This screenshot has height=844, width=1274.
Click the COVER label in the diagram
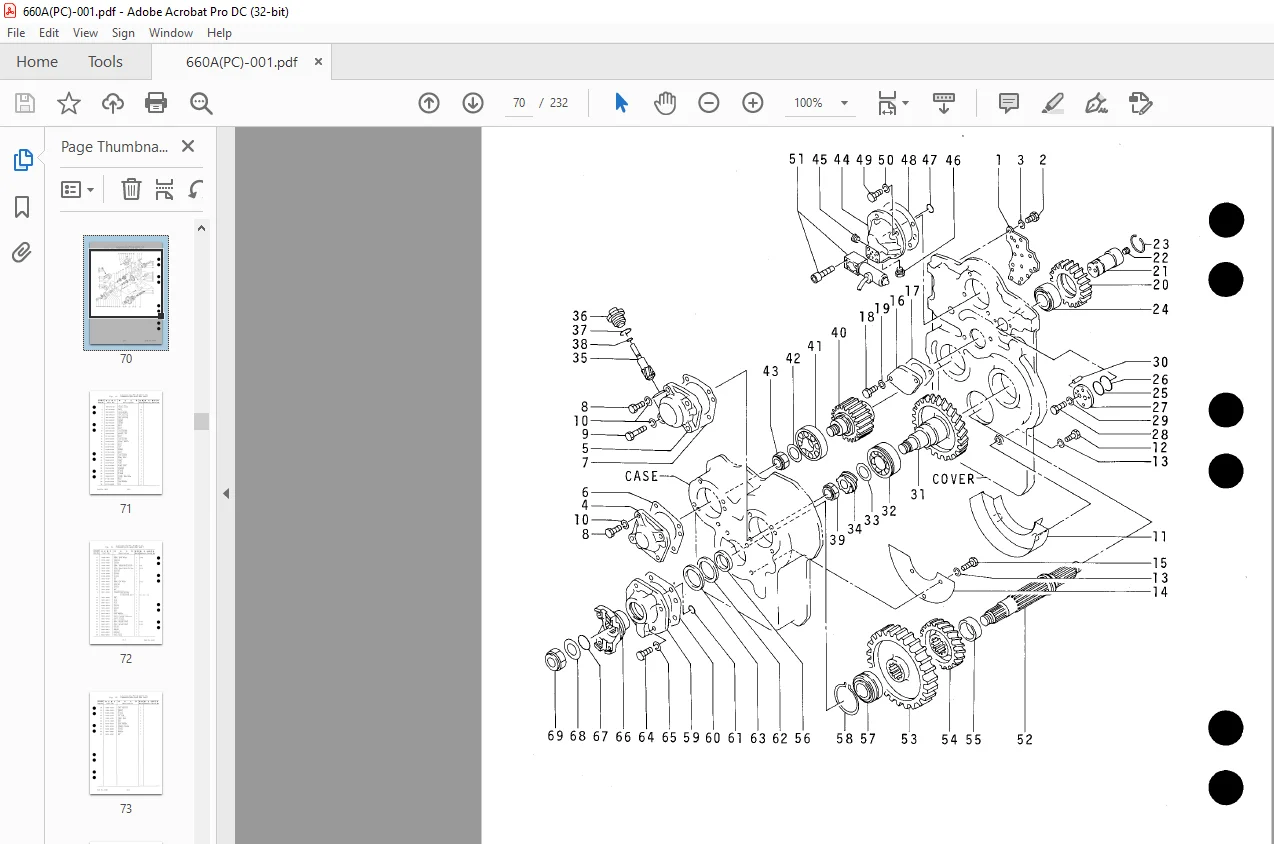click(x=953, y=479)
